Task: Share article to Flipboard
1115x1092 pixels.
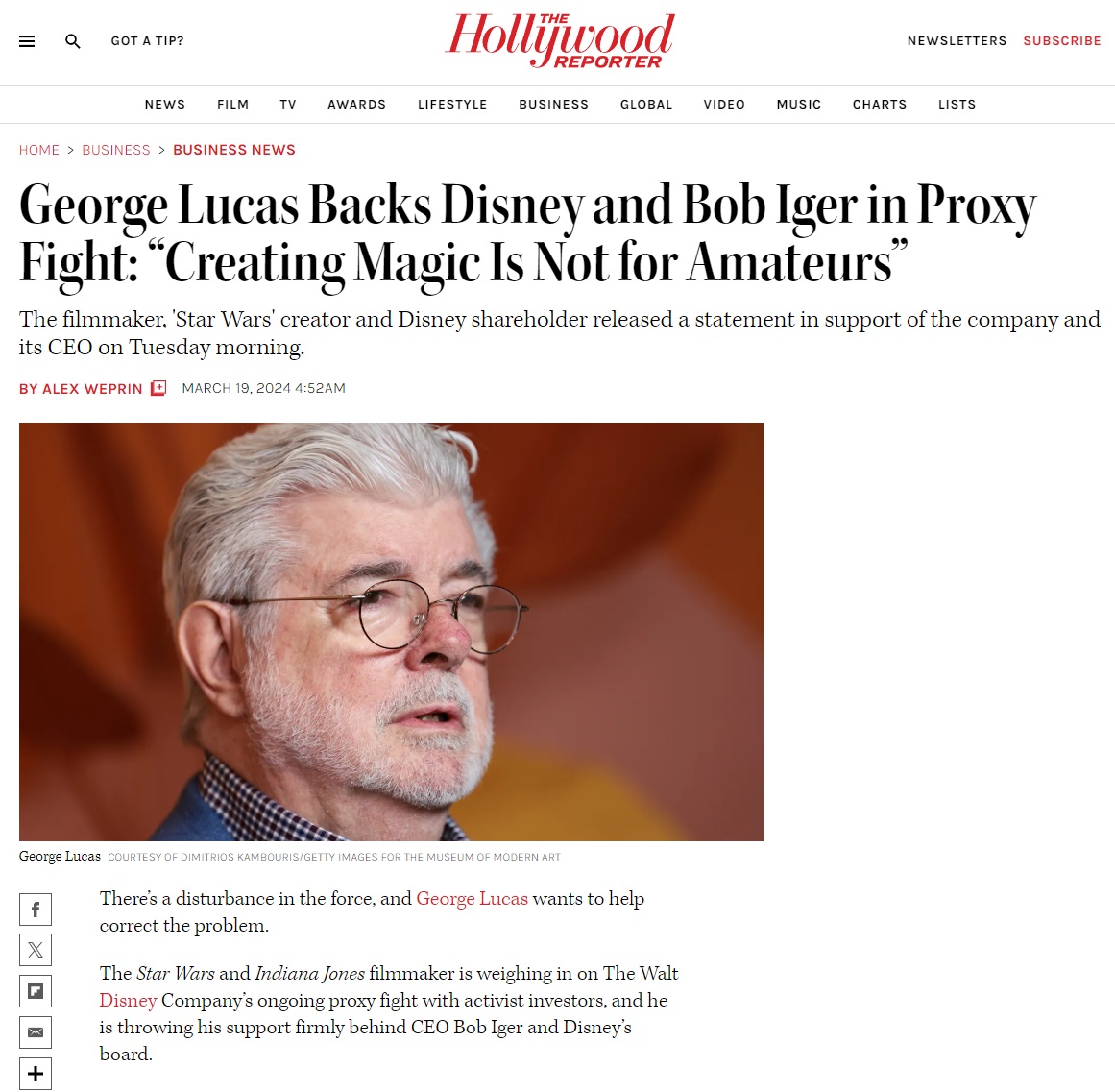Action: pos(36,991)
